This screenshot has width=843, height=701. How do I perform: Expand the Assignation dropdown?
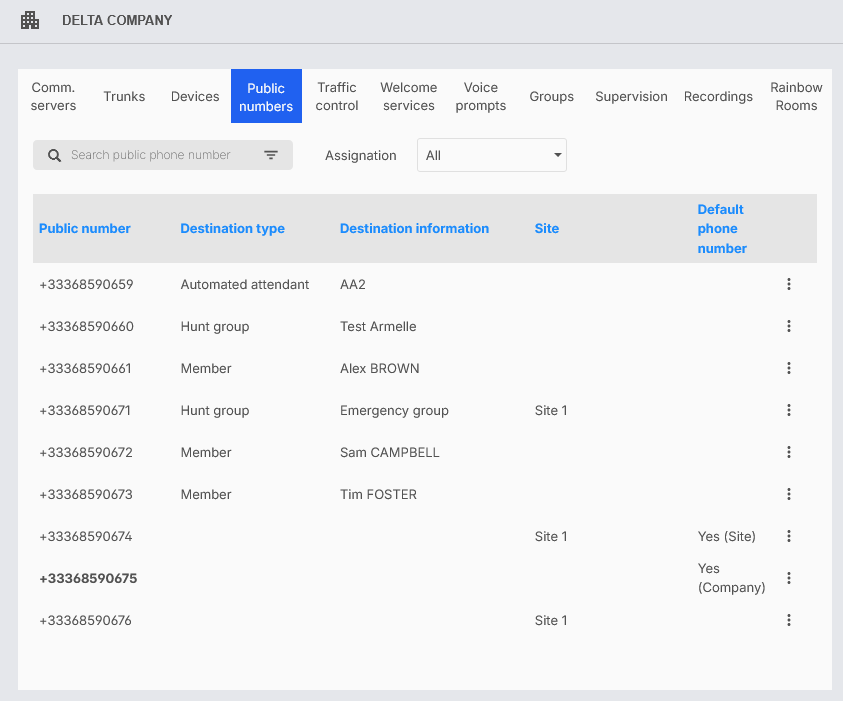click(491, 155)
